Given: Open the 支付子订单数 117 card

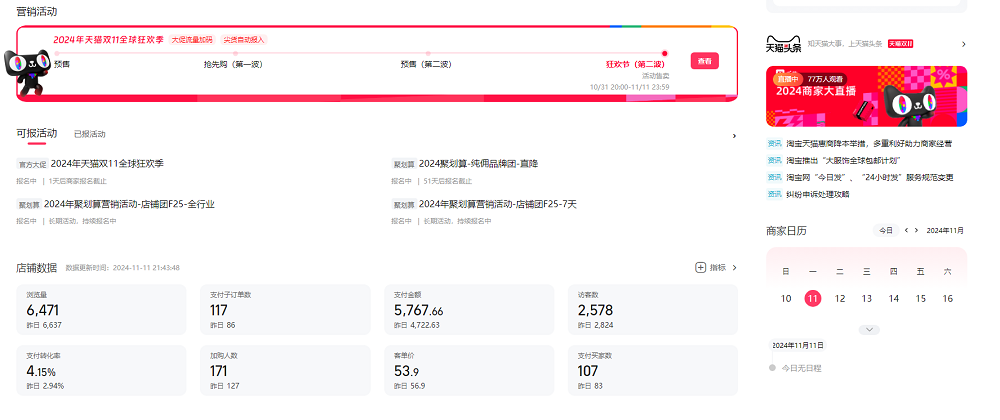Looking at the screenshot, I should click(285, 310).
